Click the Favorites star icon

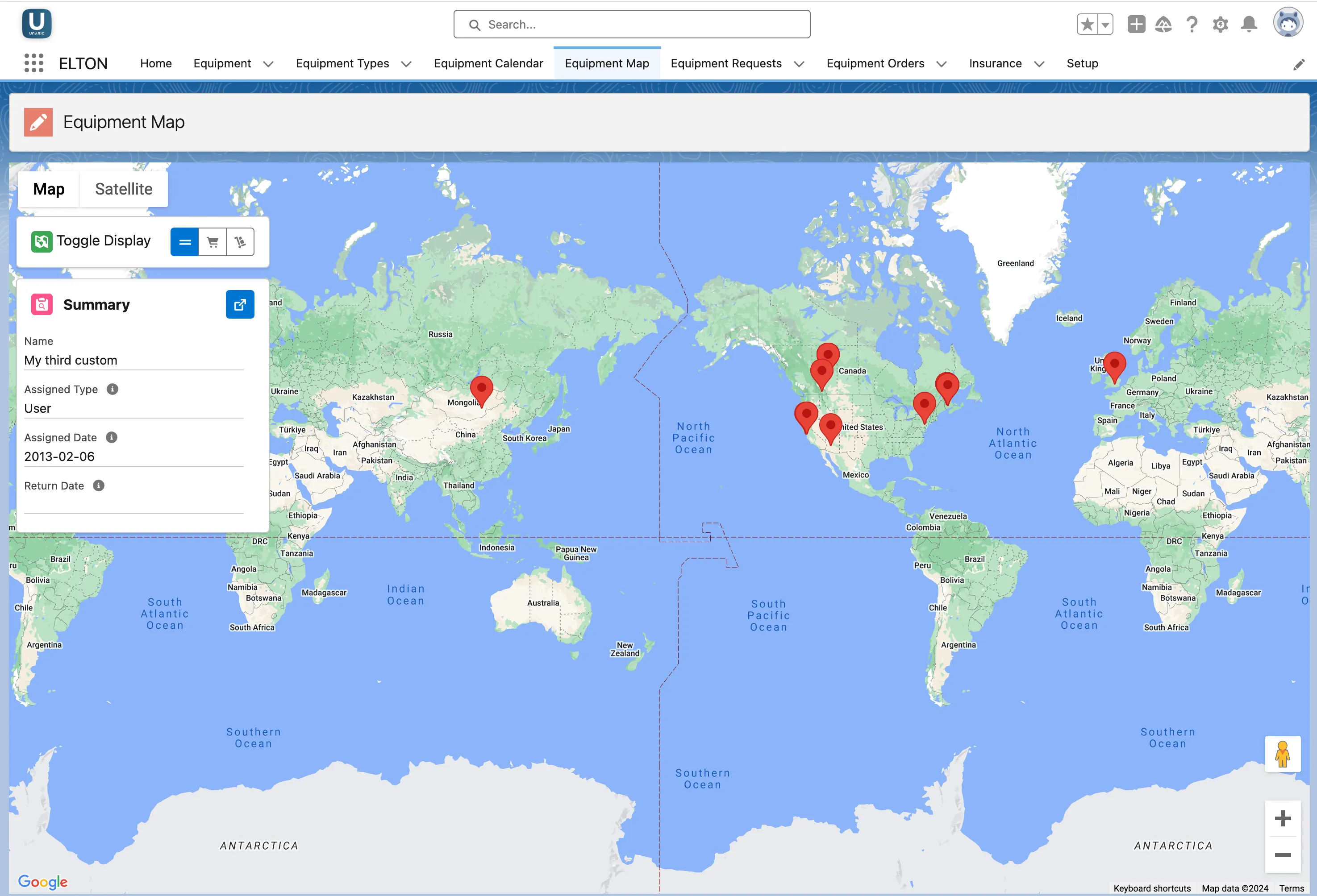pos(1087,25)
